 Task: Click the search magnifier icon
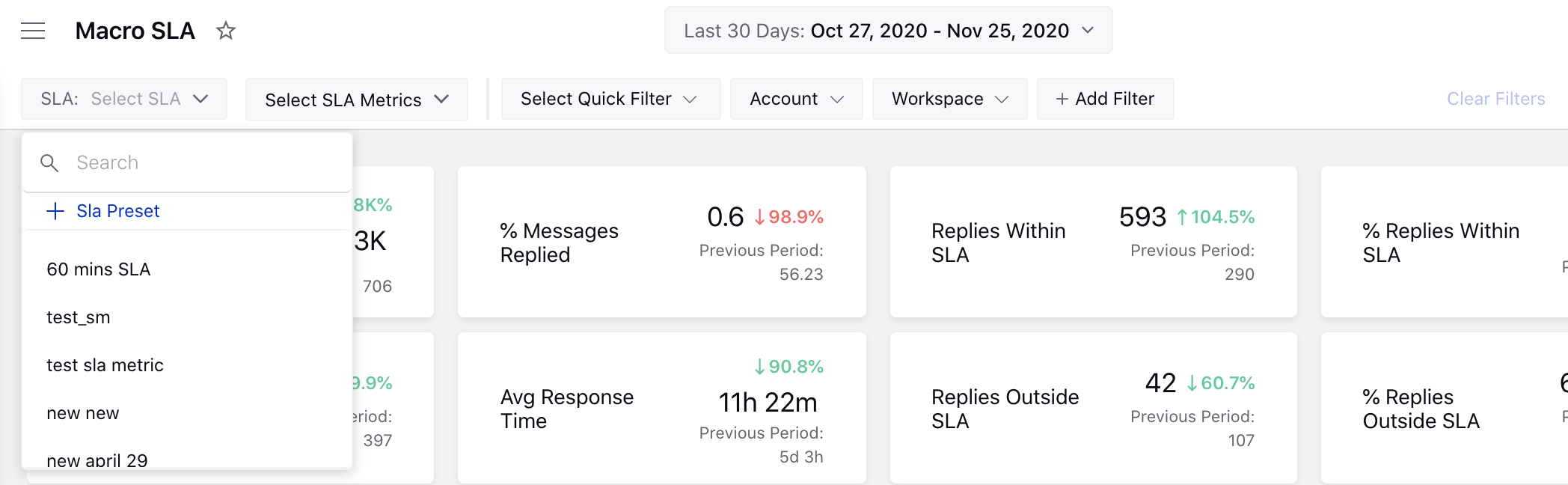49,162
